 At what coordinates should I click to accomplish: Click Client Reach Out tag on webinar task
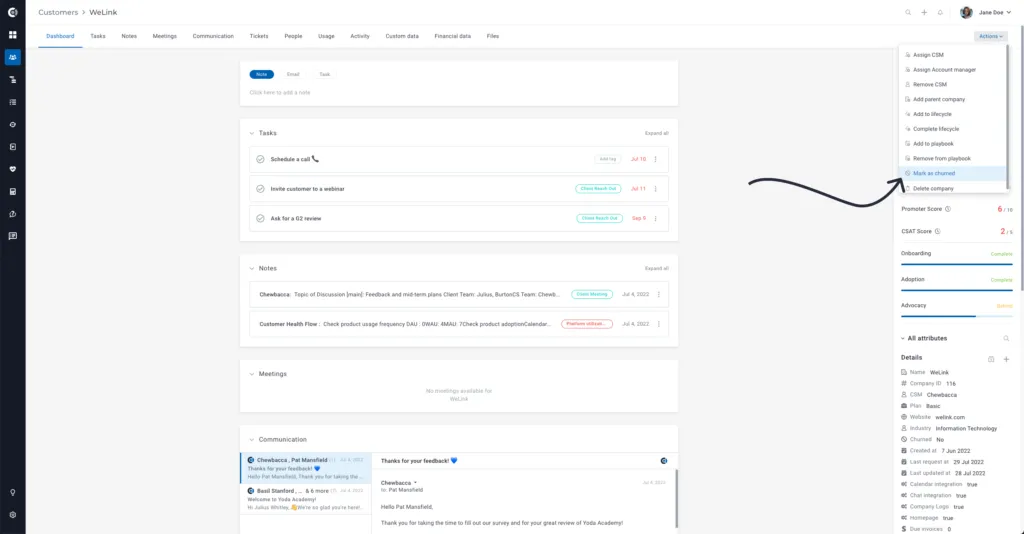[x=598, y=189]
